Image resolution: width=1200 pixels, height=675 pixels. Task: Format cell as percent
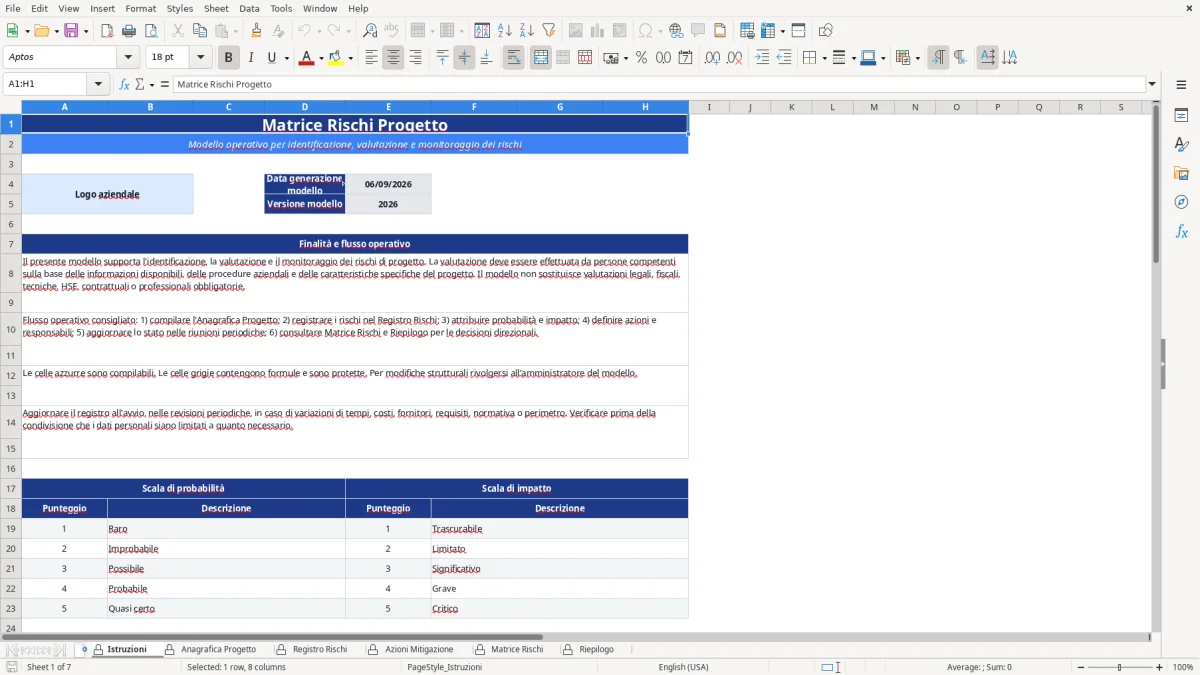tap(641, 58)
